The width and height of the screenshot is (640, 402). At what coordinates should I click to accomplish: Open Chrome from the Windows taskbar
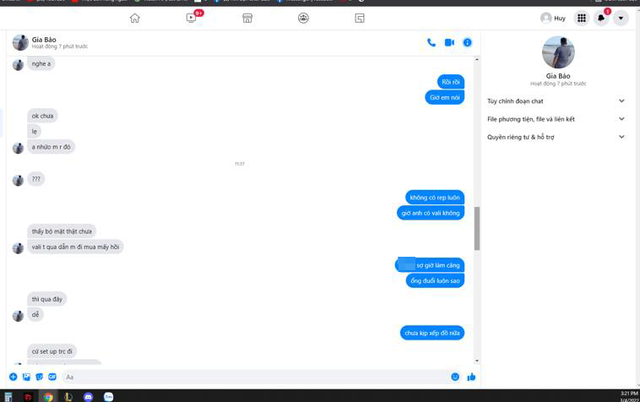click(48, 396)
